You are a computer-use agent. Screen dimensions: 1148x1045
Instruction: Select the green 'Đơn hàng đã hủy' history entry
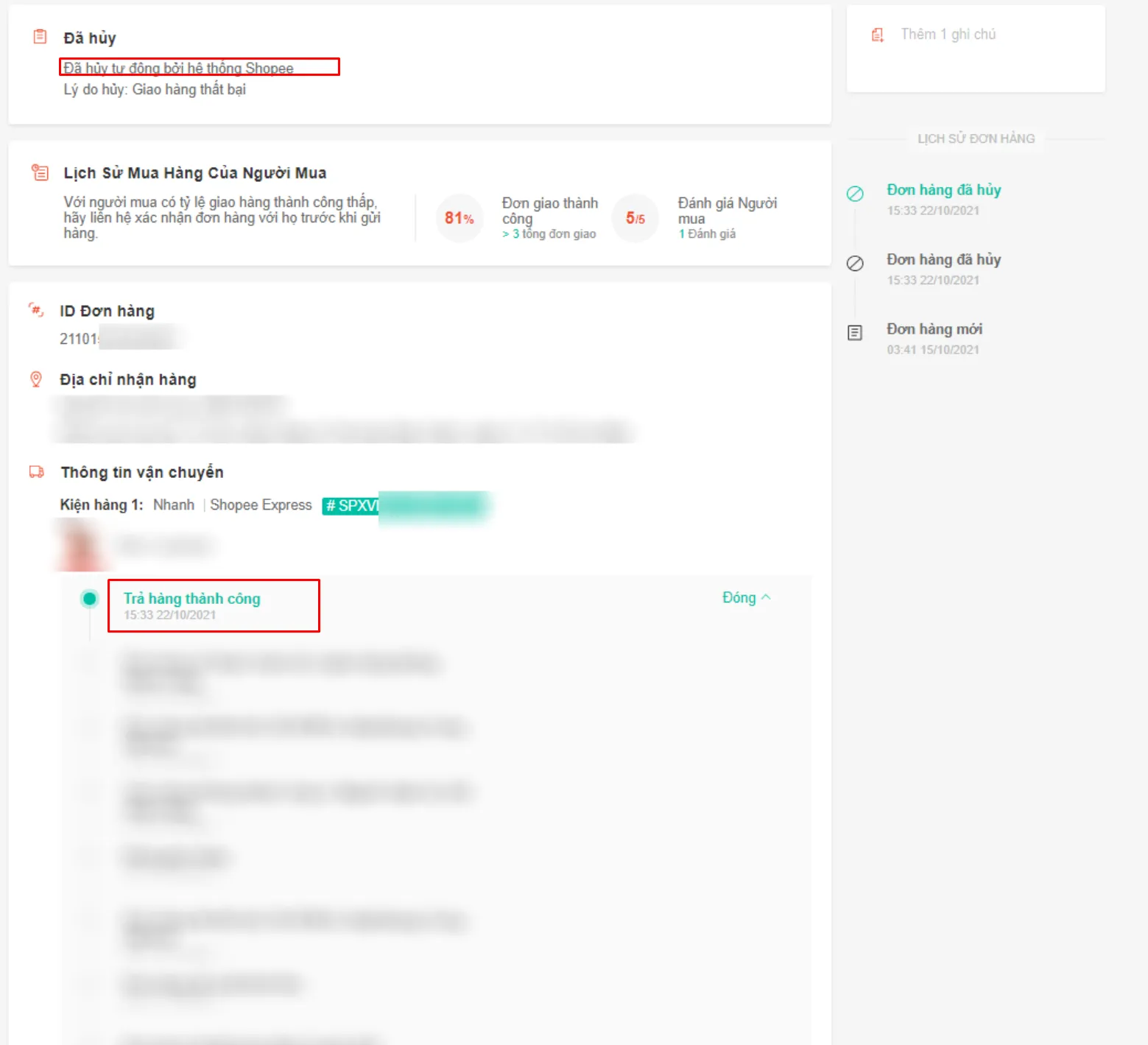pos(944,190)
